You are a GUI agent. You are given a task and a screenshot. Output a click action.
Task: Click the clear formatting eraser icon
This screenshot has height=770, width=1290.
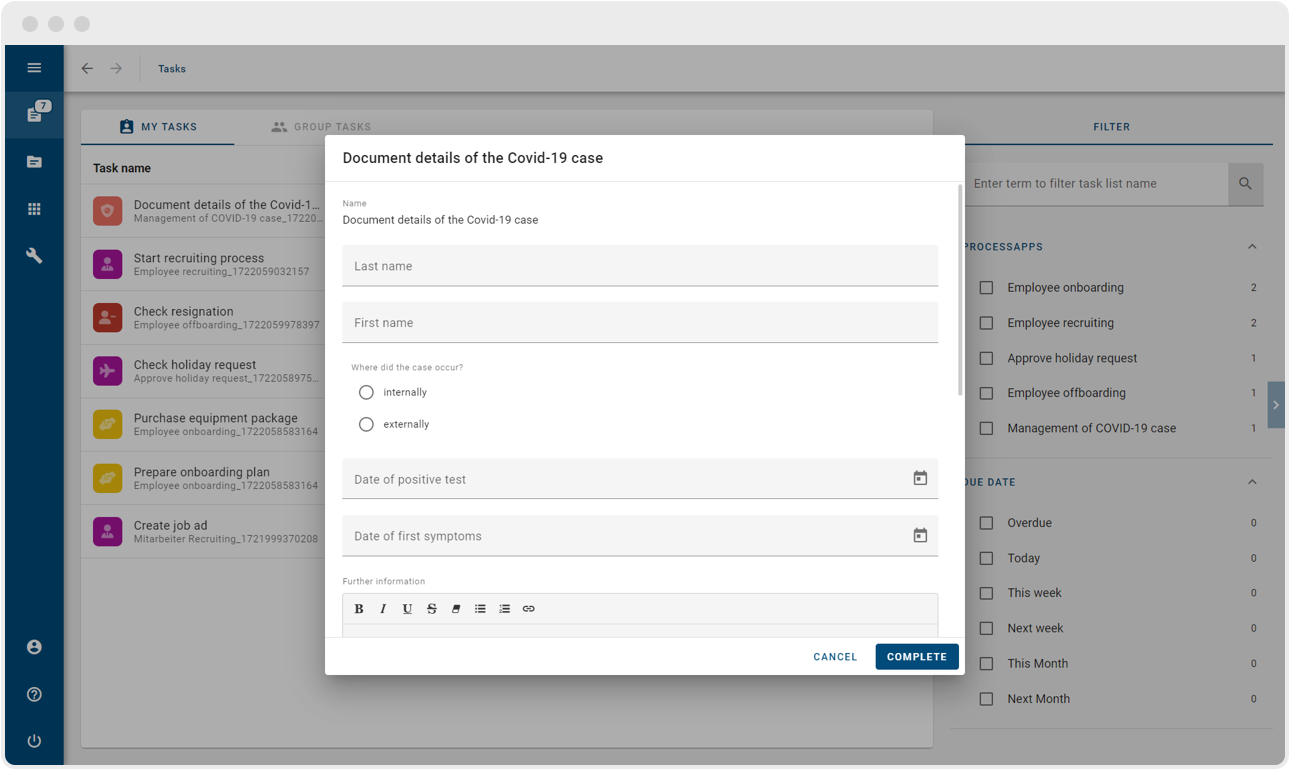(x=456, y=609)
